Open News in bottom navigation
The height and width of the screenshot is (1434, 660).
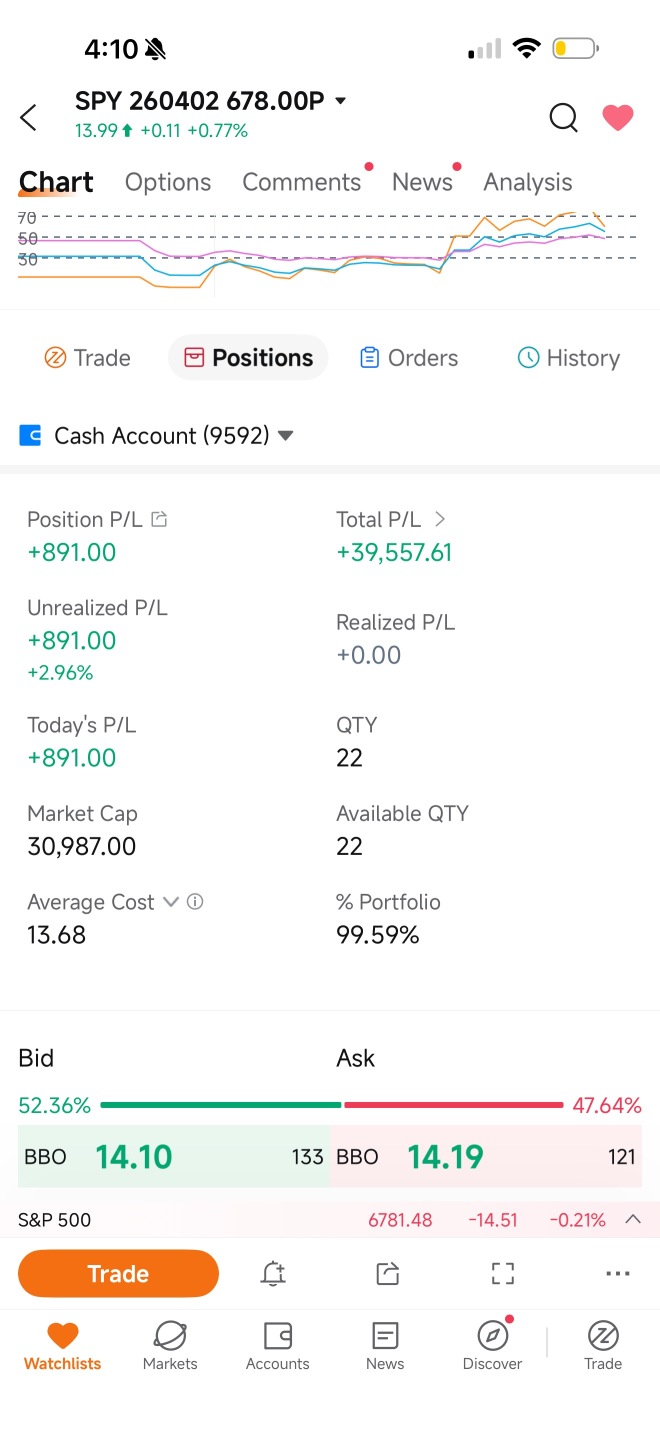point(385,1346)
